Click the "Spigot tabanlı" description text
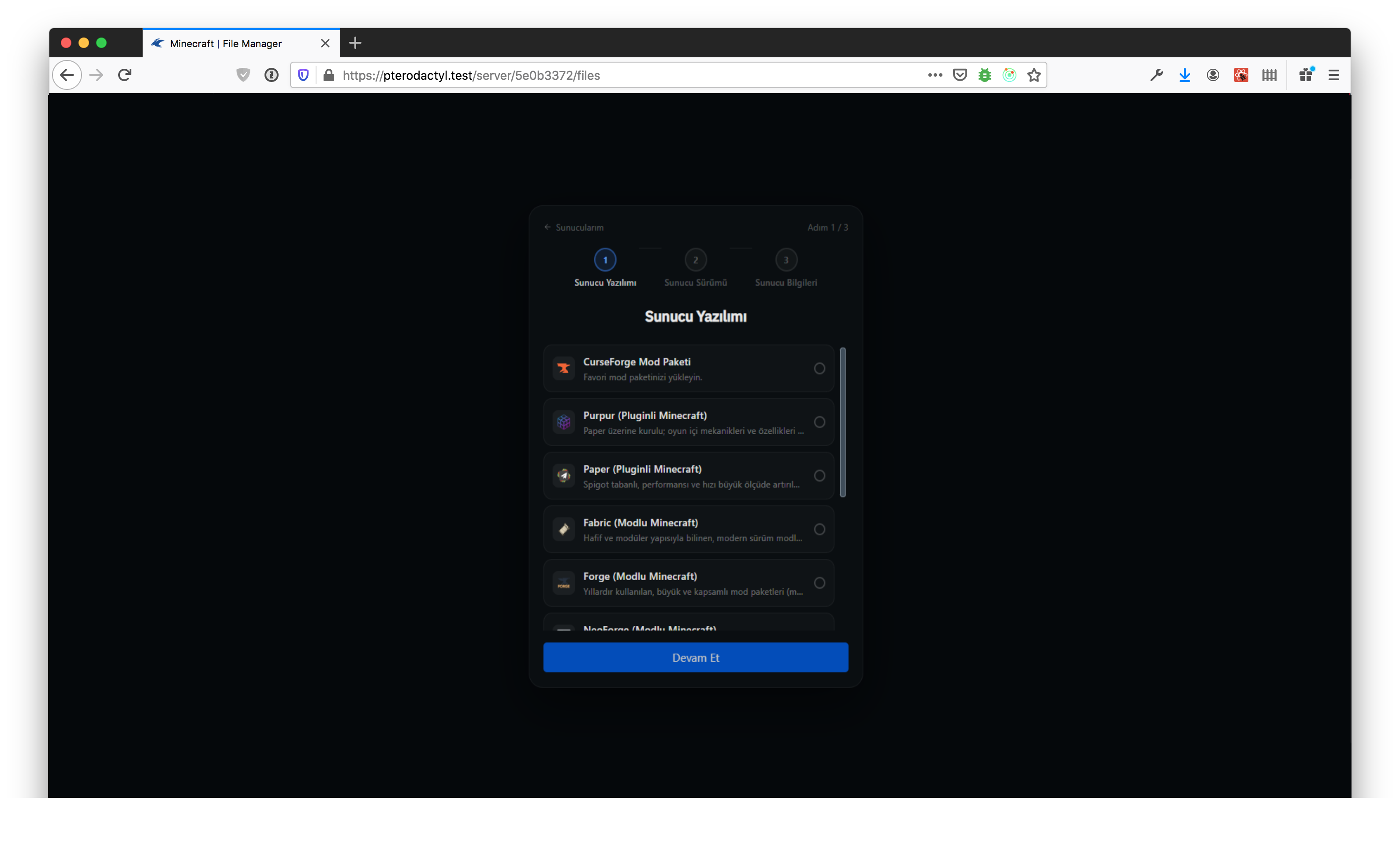 pyautogui.click(x=691, y=484)
